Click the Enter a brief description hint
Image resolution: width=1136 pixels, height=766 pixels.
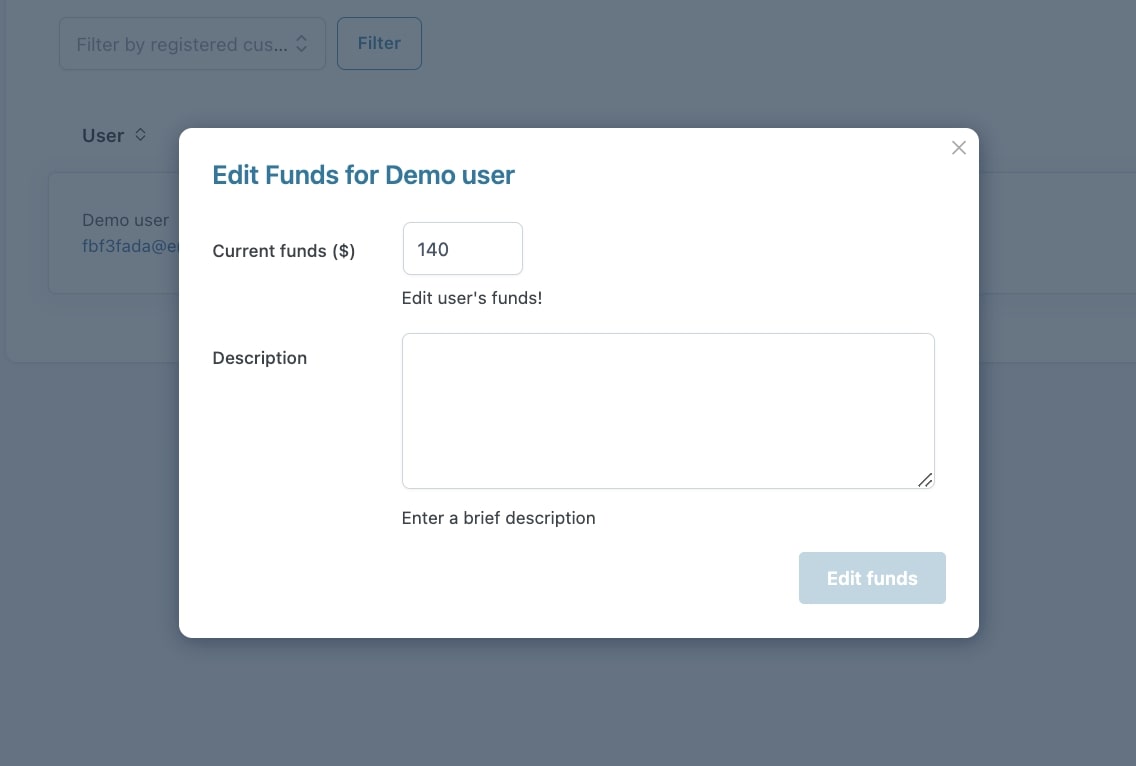click(x=498, y=518)
